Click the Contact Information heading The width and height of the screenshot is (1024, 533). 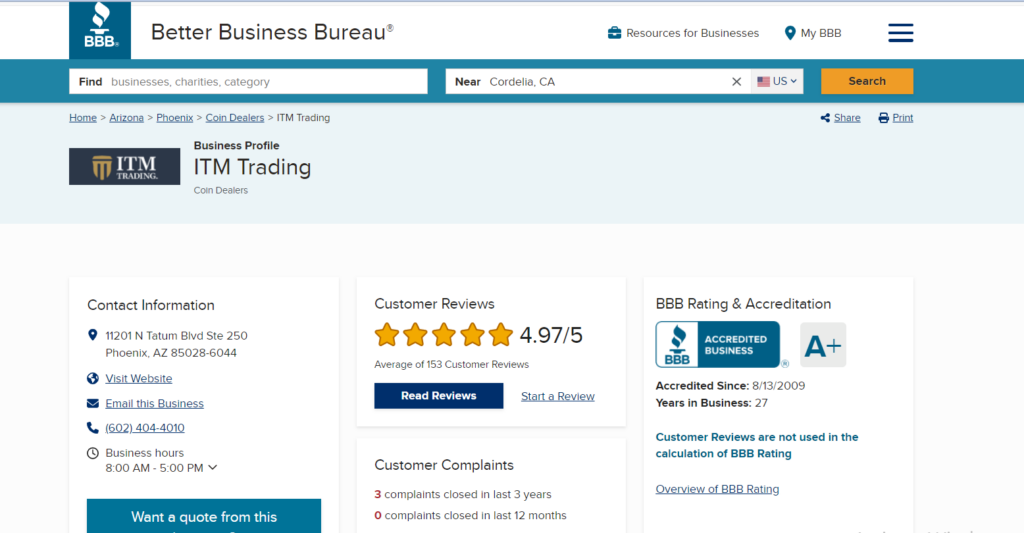[x=151, y=305]
